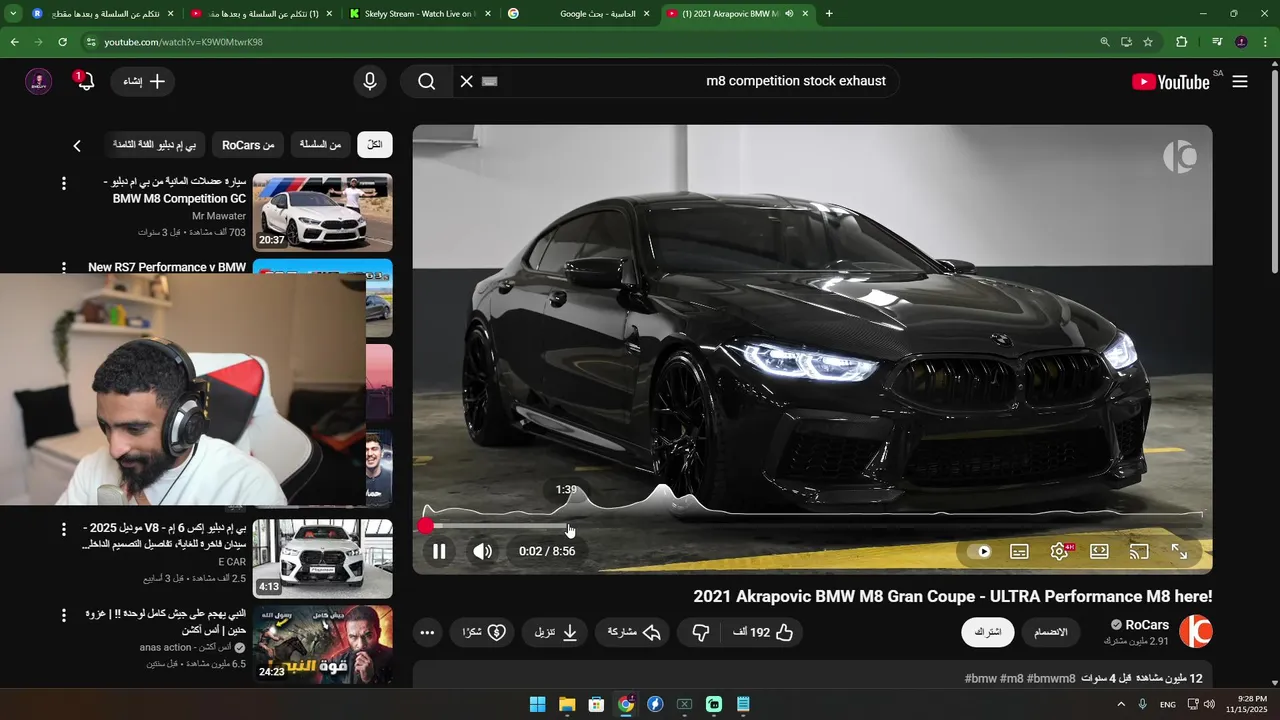Open the white BMW X6 M thumbnail with 4:13 duration
Viewport: 1280px width, 720px height.
[x=323, y=558]
